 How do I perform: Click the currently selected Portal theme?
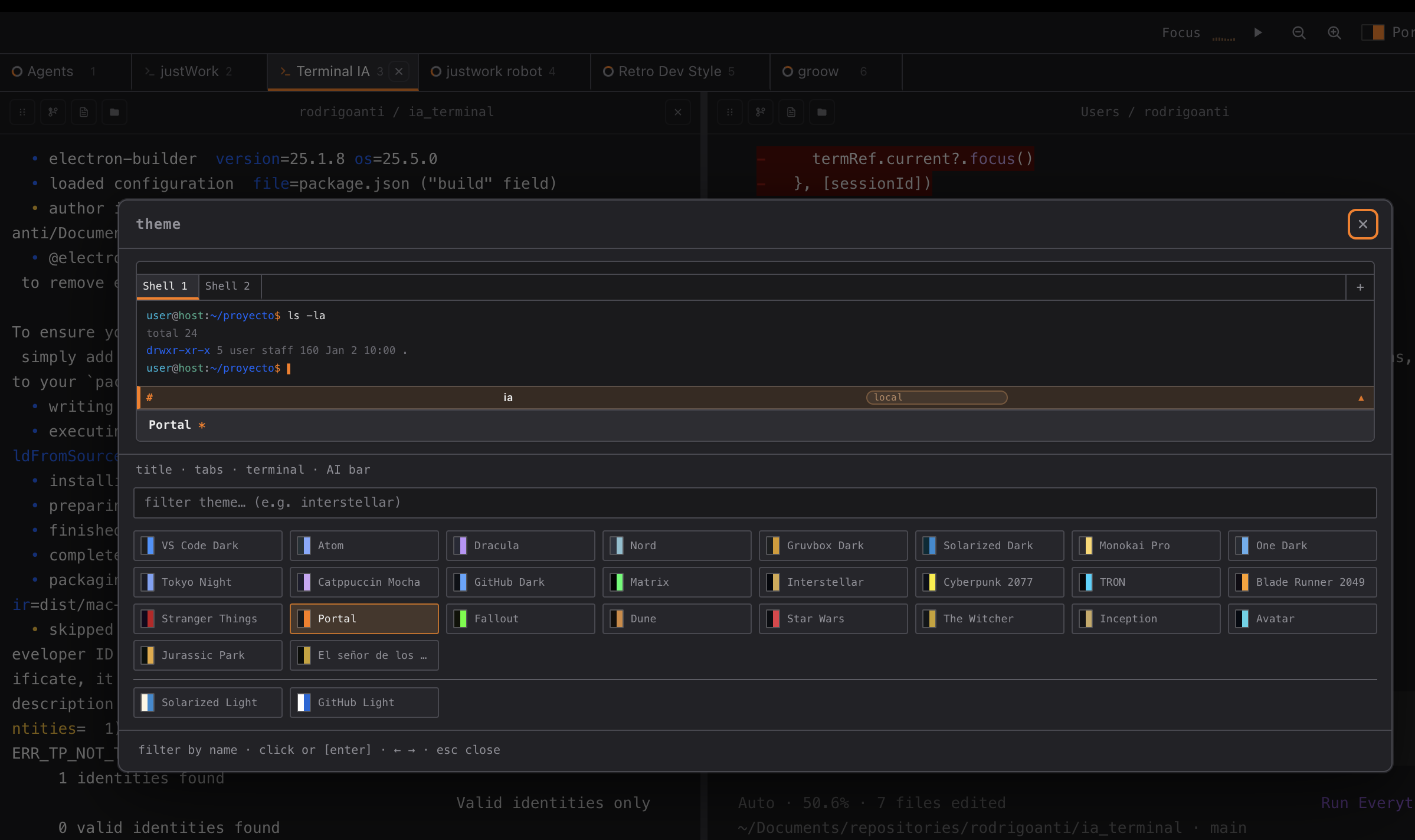364,619
